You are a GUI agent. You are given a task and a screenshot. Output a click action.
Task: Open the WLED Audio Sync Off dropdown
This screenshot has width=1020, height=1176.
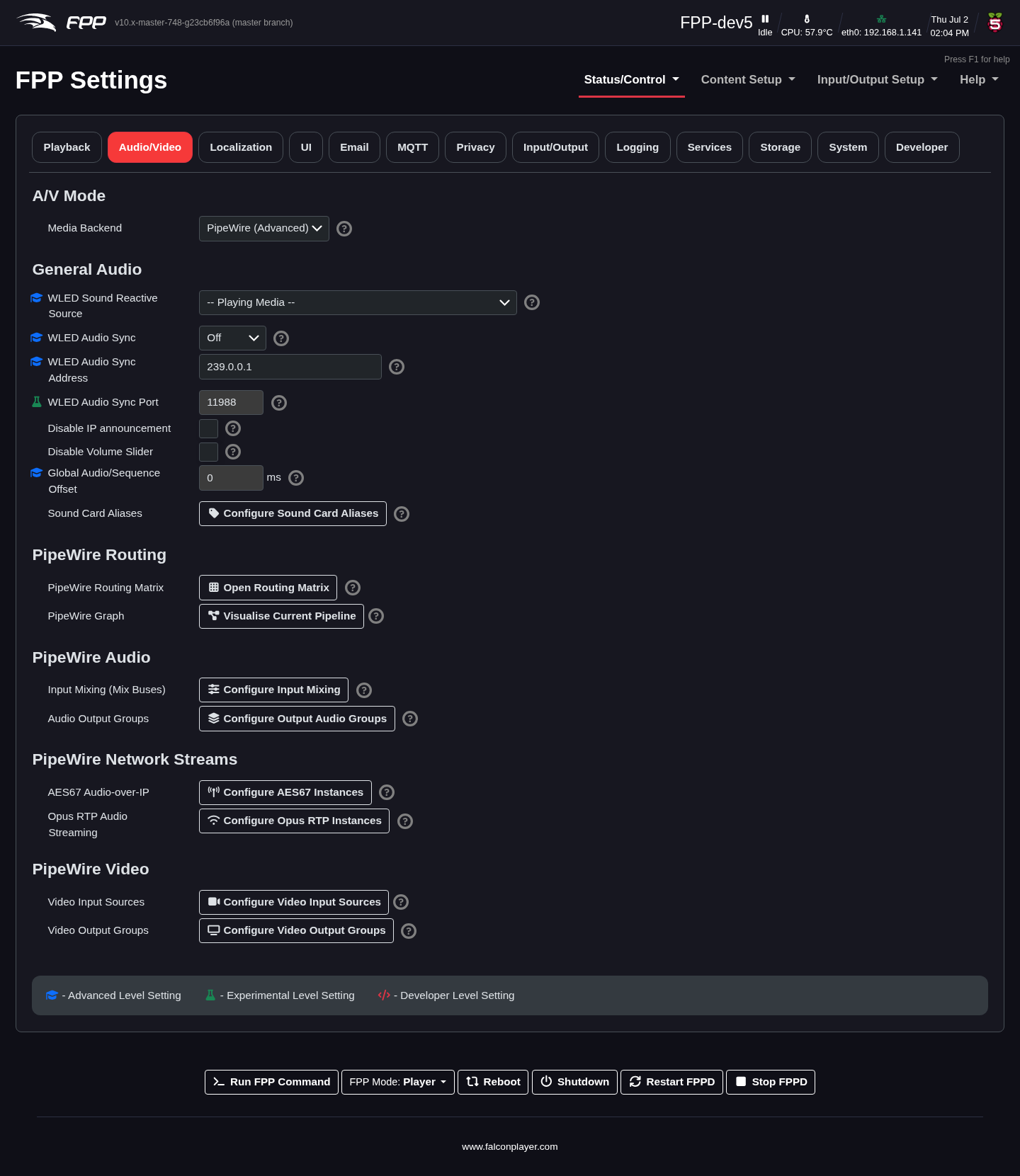[x=232, y=338]
